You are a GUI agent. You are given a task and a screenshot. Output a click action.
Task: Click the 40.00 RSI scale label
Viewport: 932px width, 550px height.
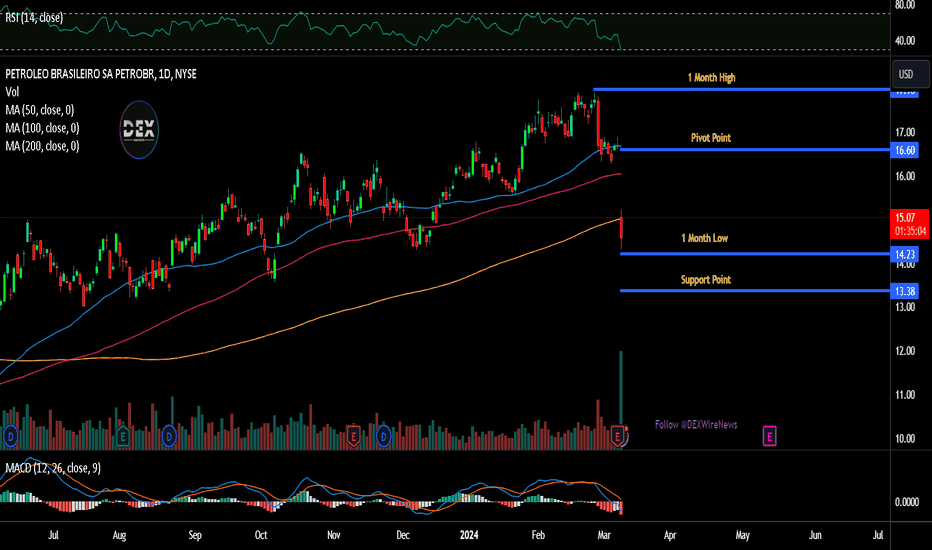[905, 41]
